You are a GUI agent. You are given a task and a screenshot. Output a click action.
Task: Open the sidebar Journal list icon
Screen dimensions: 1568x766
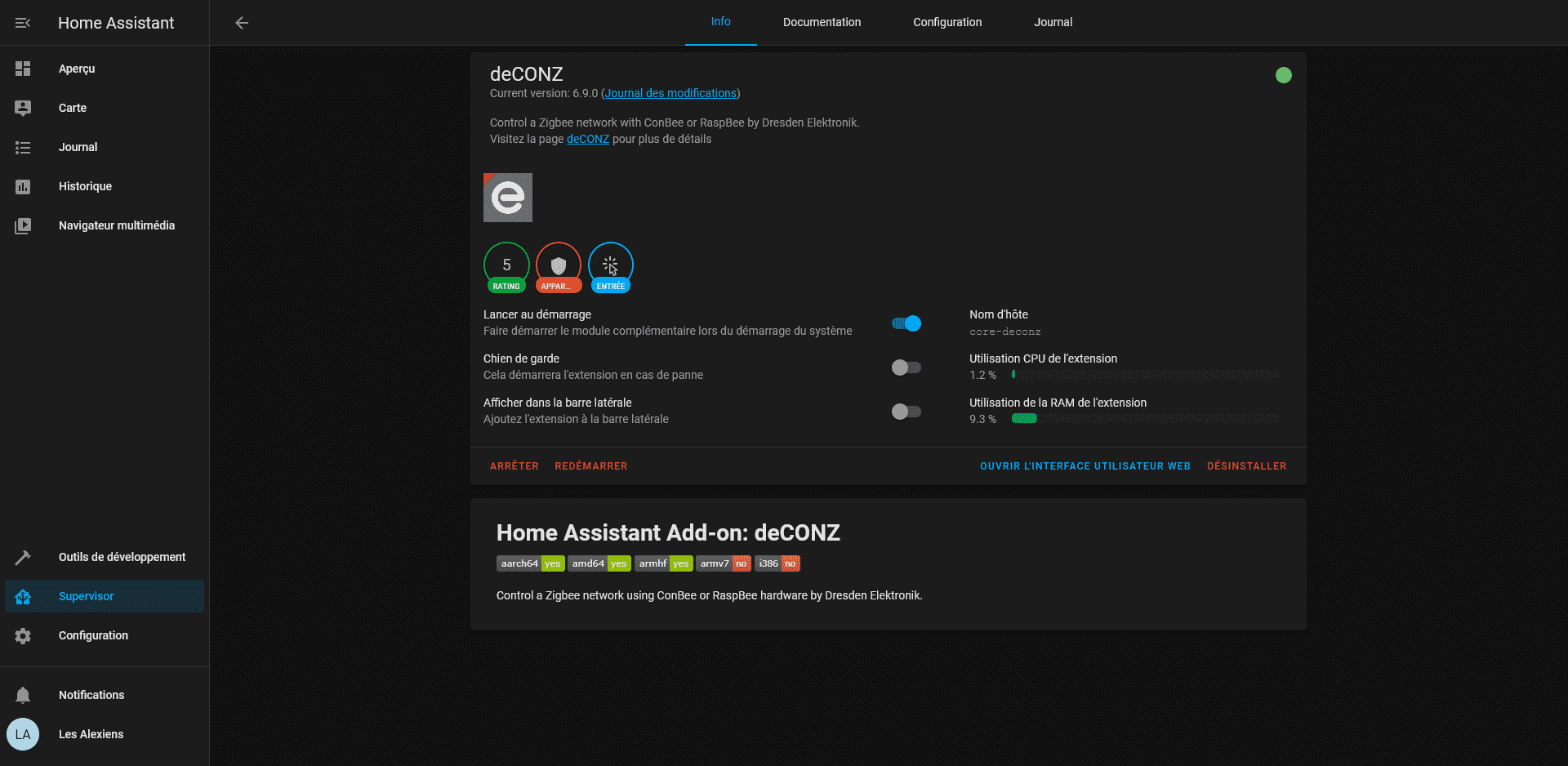23,147
